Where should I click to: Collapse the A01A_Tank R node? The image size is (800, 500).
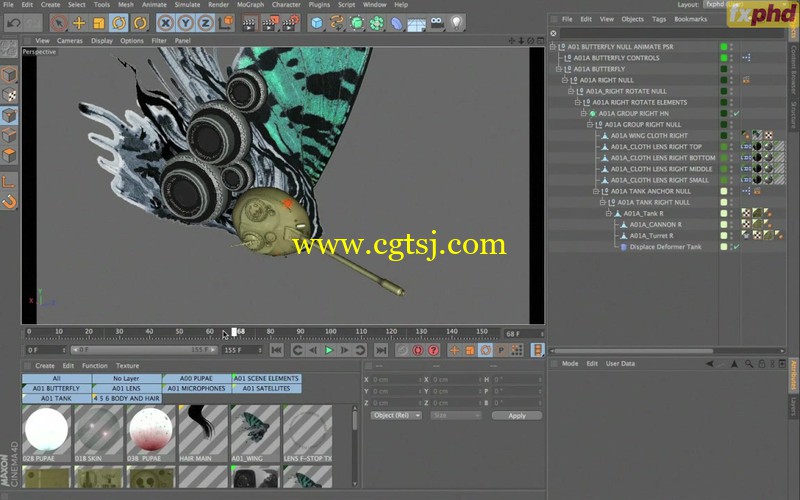click(x=609, y=213)
